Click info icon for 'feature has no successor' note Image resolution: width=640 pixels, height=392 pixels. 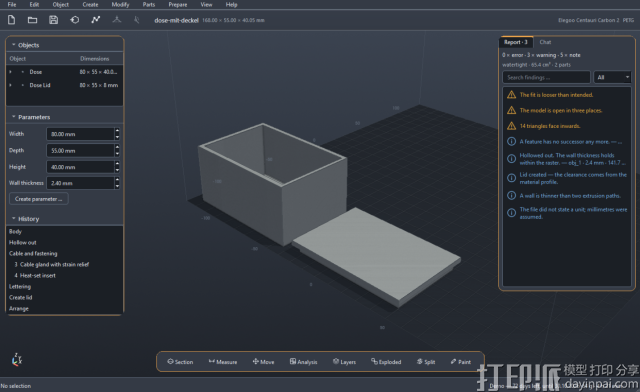tap(511, 142)
